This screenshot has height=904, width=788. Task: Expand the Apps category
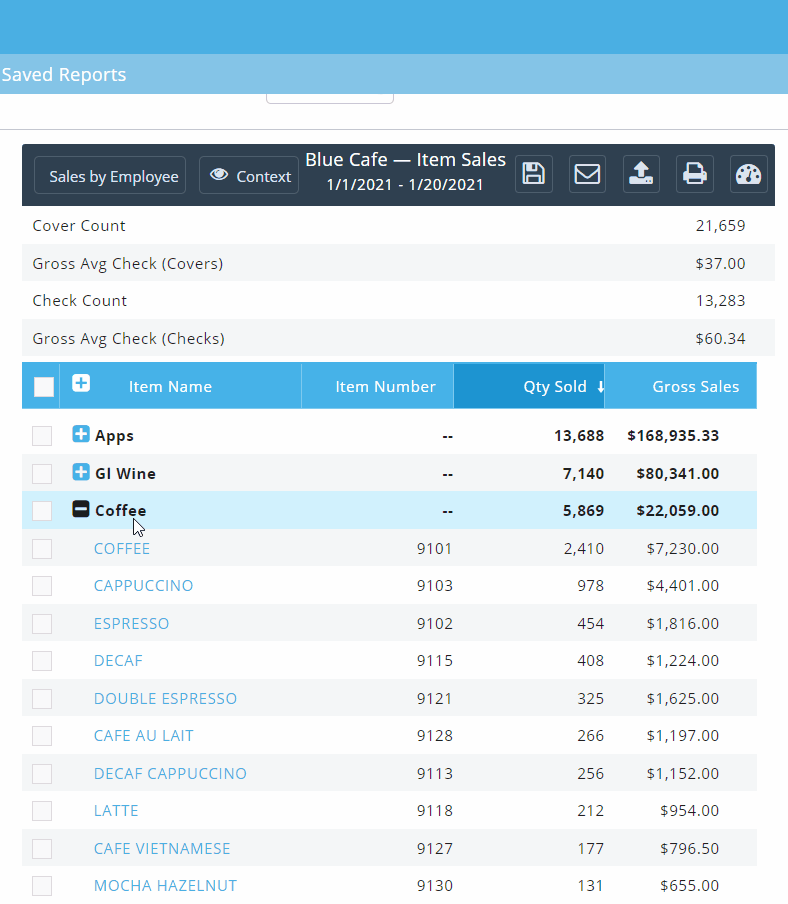81,435
